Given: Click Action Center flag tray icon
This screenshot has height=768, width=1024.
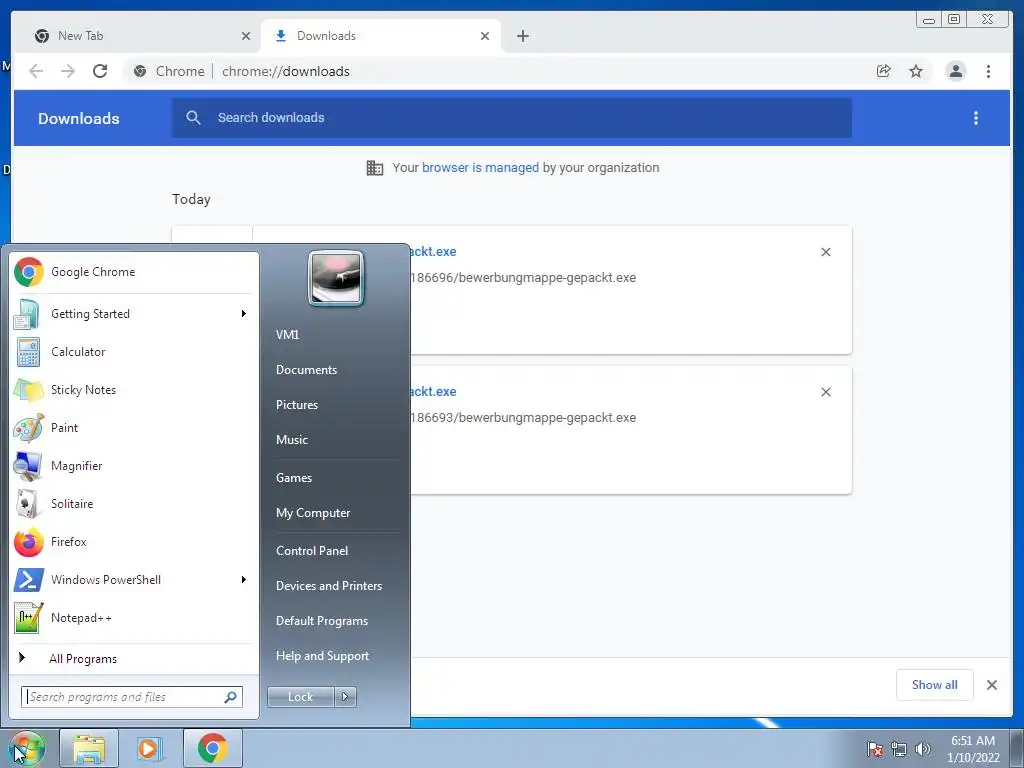Looking at the screenshot, I should 875,749.
